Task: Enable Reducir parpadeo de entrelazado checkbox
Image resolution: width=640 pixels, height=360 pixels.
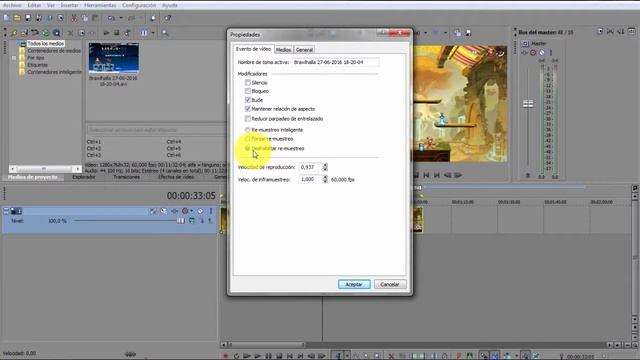Action: [x=247, y=118]
